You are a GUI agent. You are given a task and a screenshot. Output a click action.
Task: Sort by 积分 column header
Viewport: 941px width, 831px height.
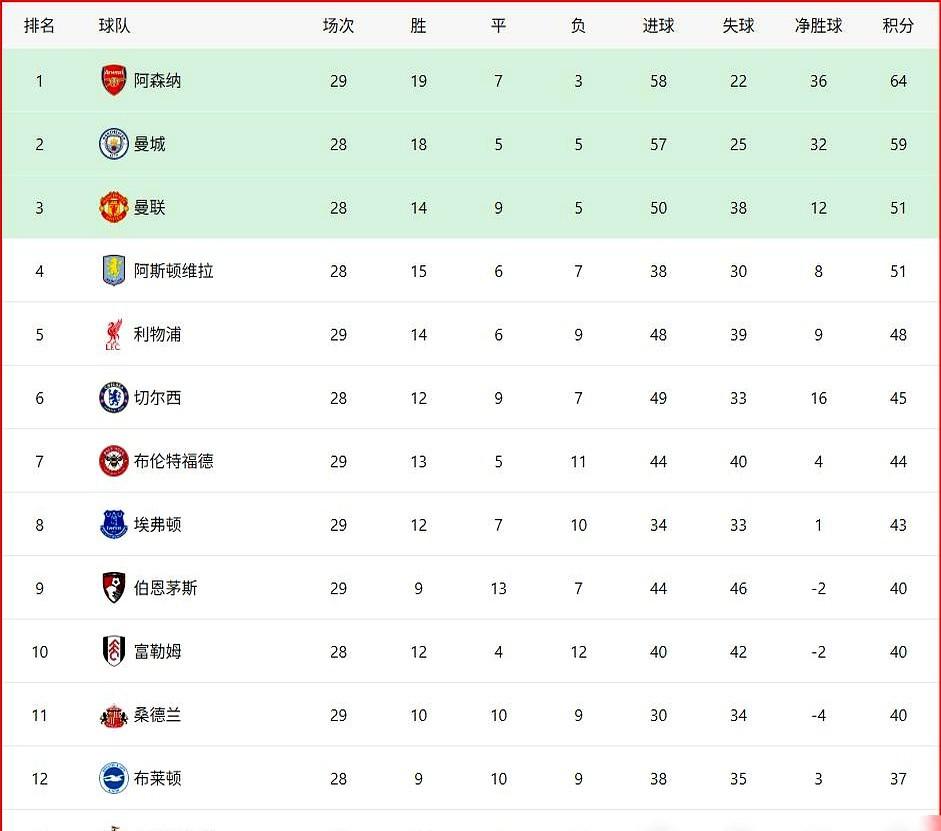(898, 26)
